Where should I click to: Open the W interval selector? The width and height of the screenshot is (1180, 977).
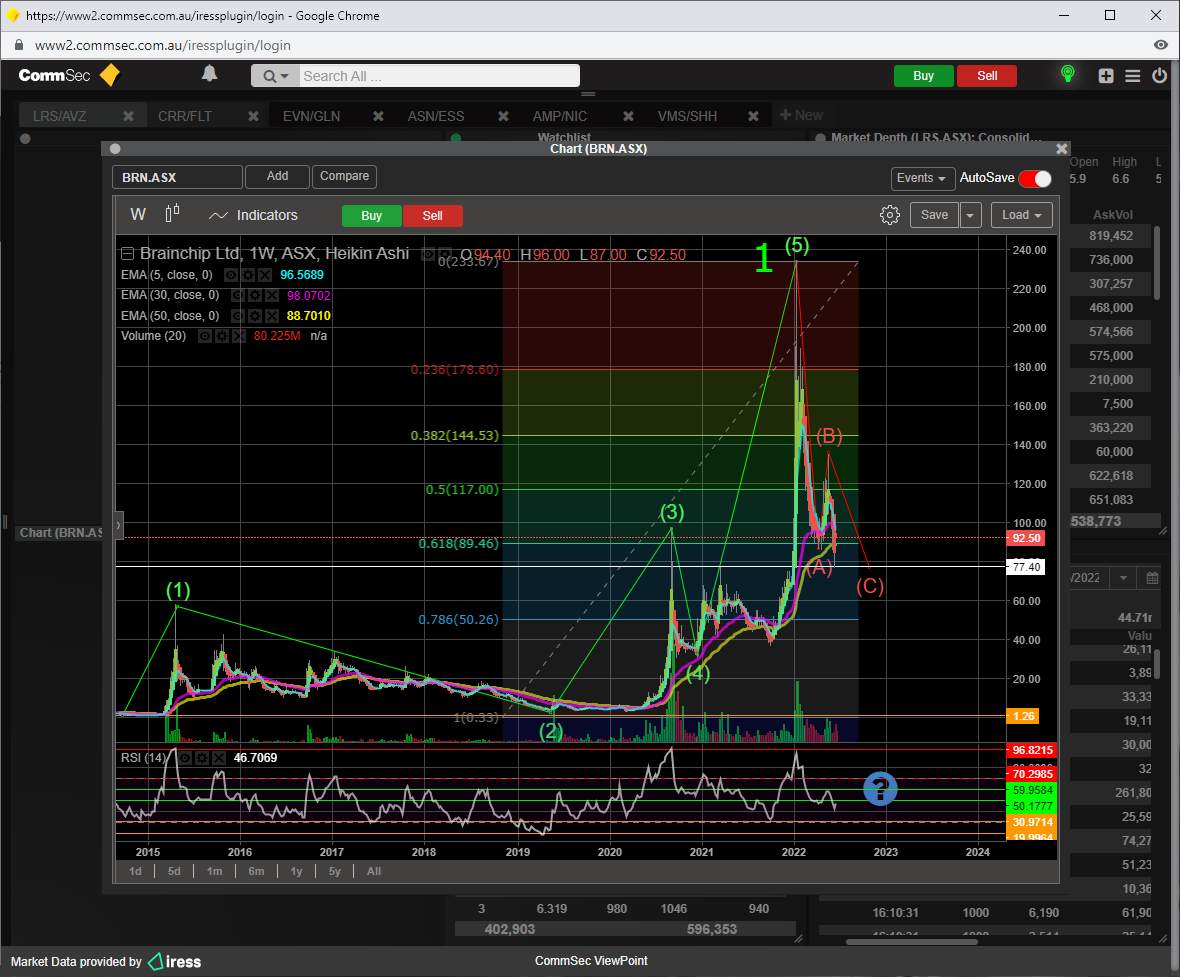tap(138, 215)
